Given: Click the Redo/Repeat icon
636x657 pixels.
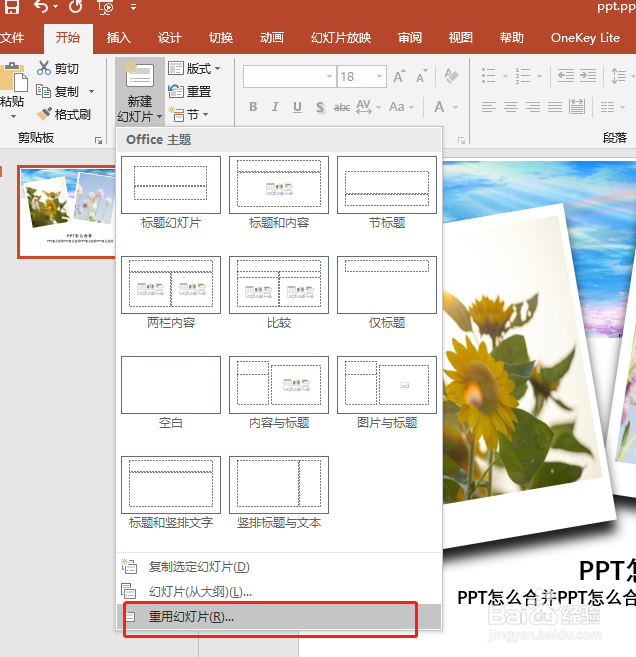Looking at the screenshot, I should click(75, 6).
